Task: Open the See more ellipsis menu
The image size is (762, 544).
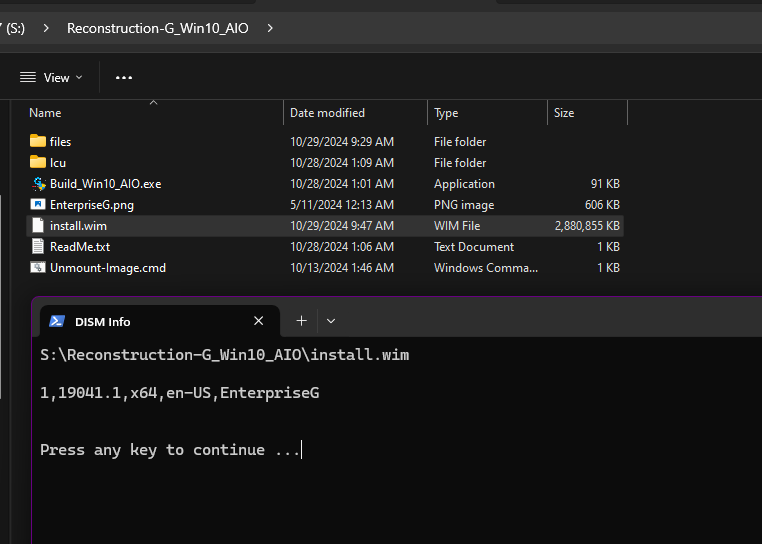Action: tap(124, 77)
